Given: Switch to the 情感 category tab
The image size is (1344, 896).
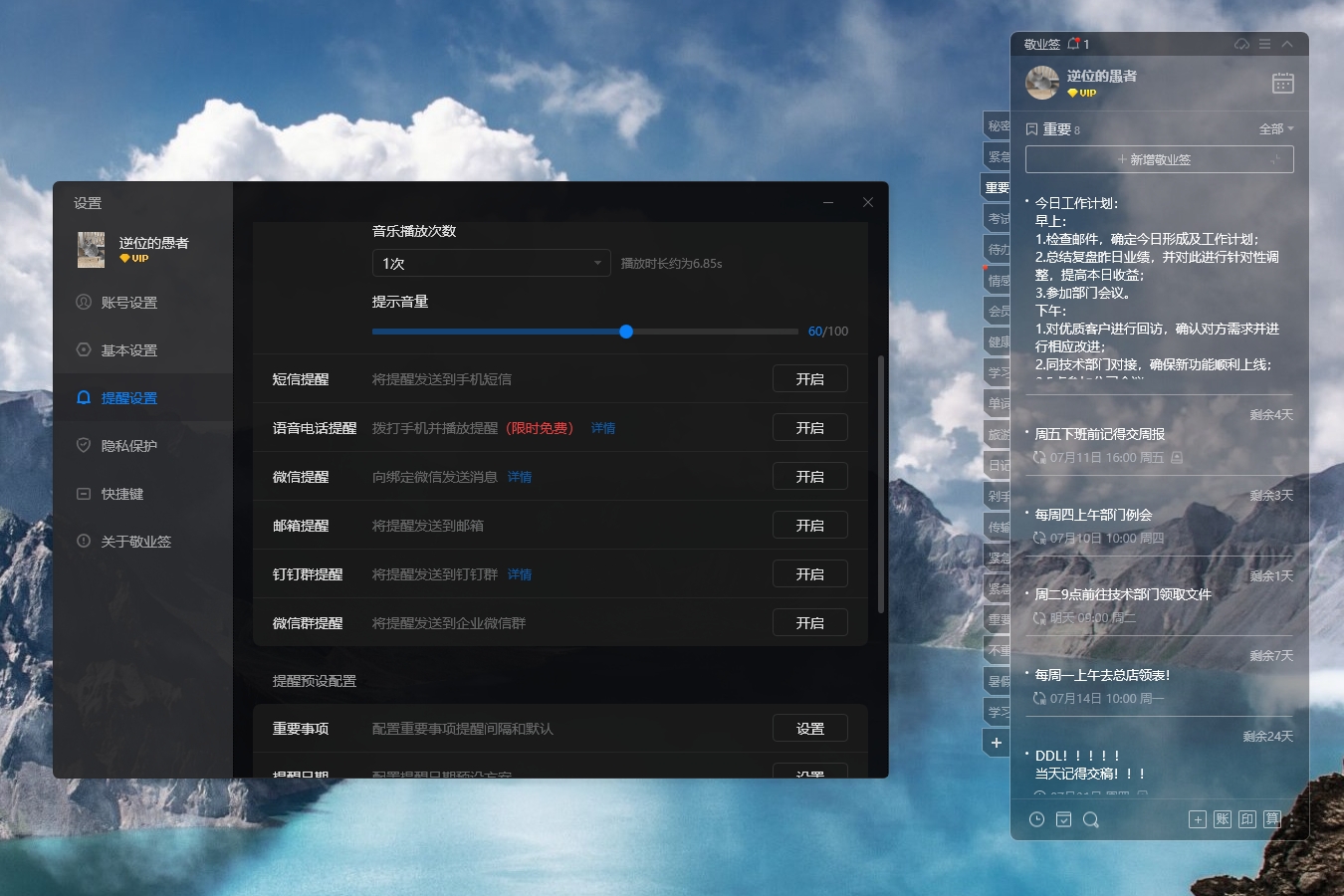Looking at the screenshot, I should pos(998,280).
